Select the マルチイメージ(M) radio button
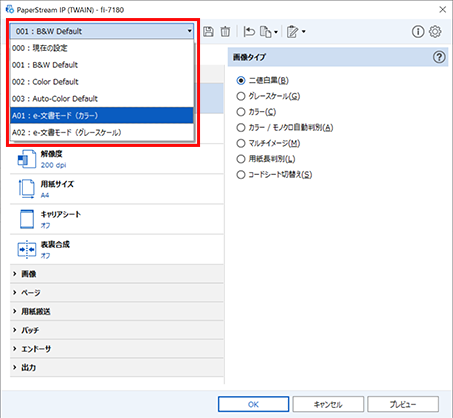The height and width of the screenshot is (418, 453). coord(241,143)
